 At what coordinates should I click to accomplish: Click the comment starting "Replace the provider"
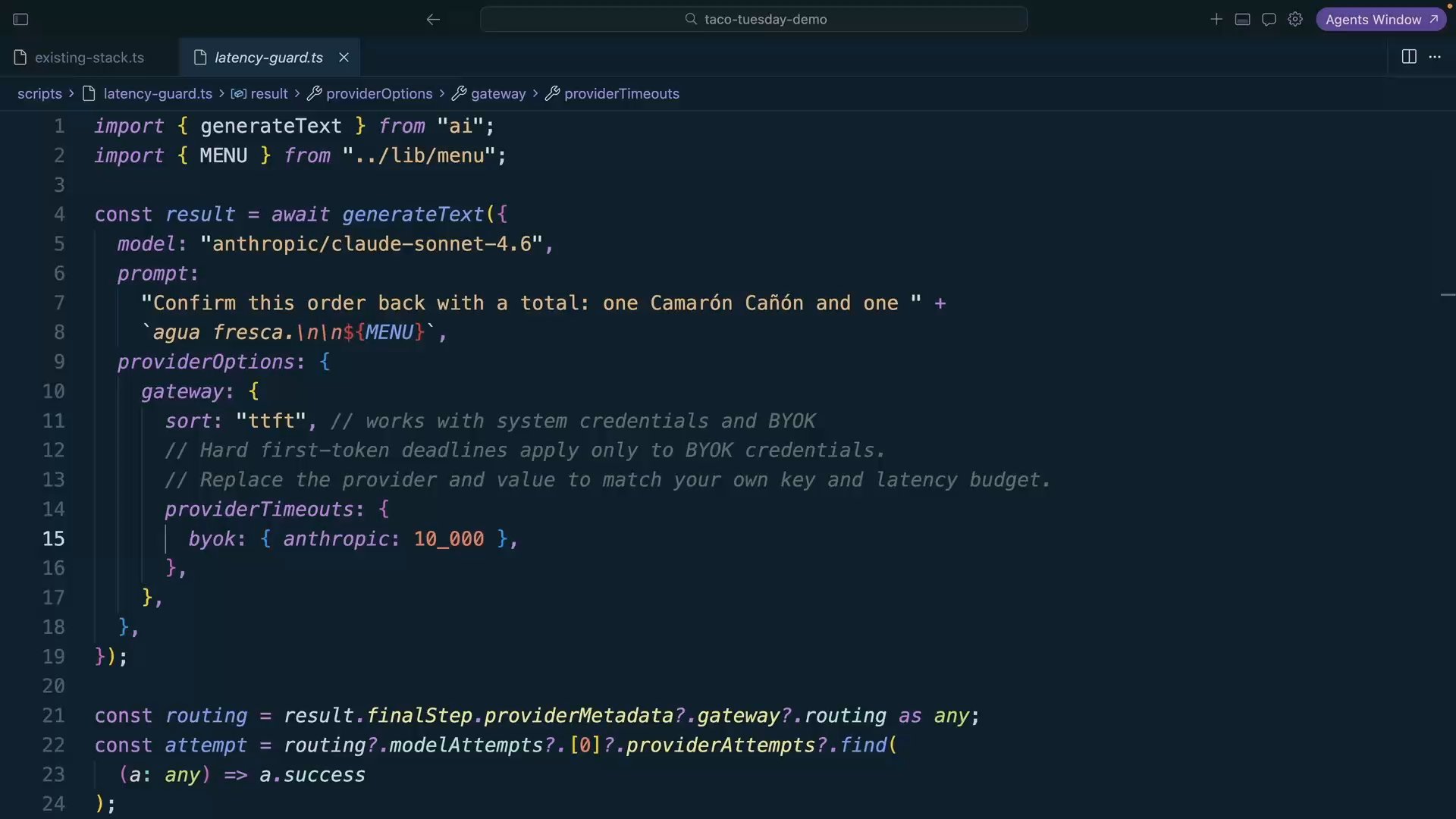[607, 480]
